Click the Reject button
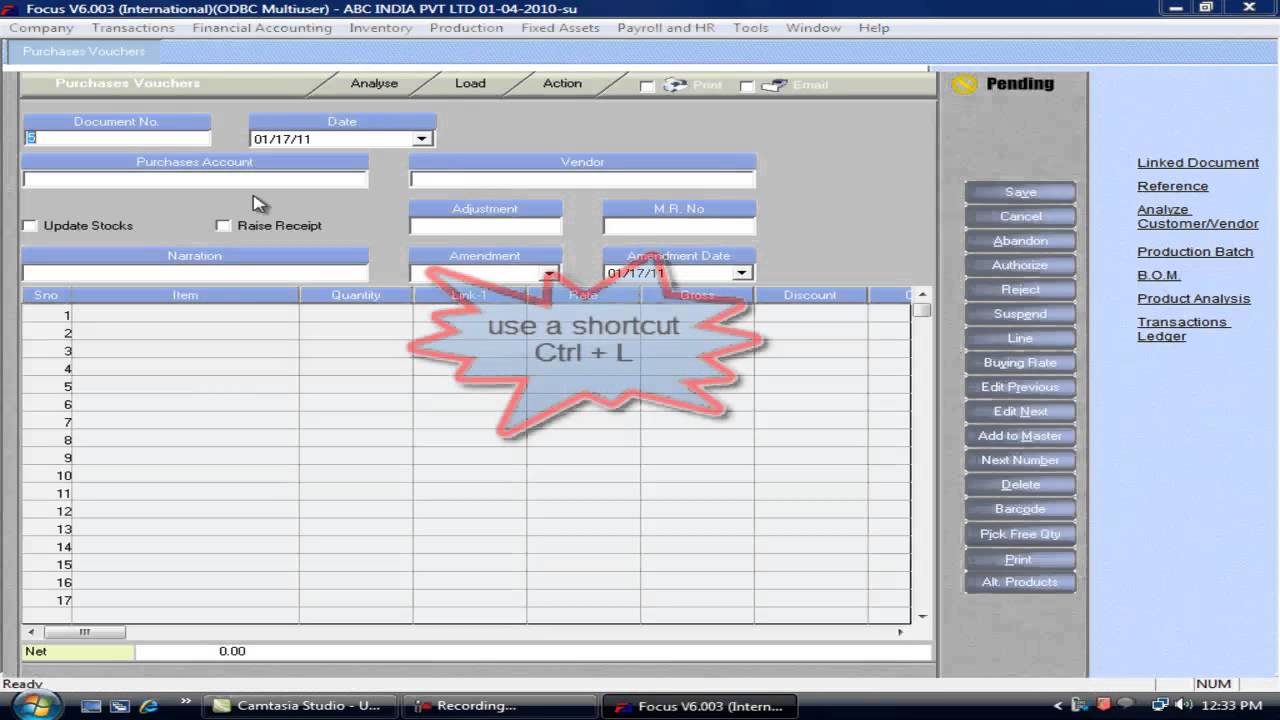Image resolution: width=1280 pixels, height=720 pixels. [1020, 290]
